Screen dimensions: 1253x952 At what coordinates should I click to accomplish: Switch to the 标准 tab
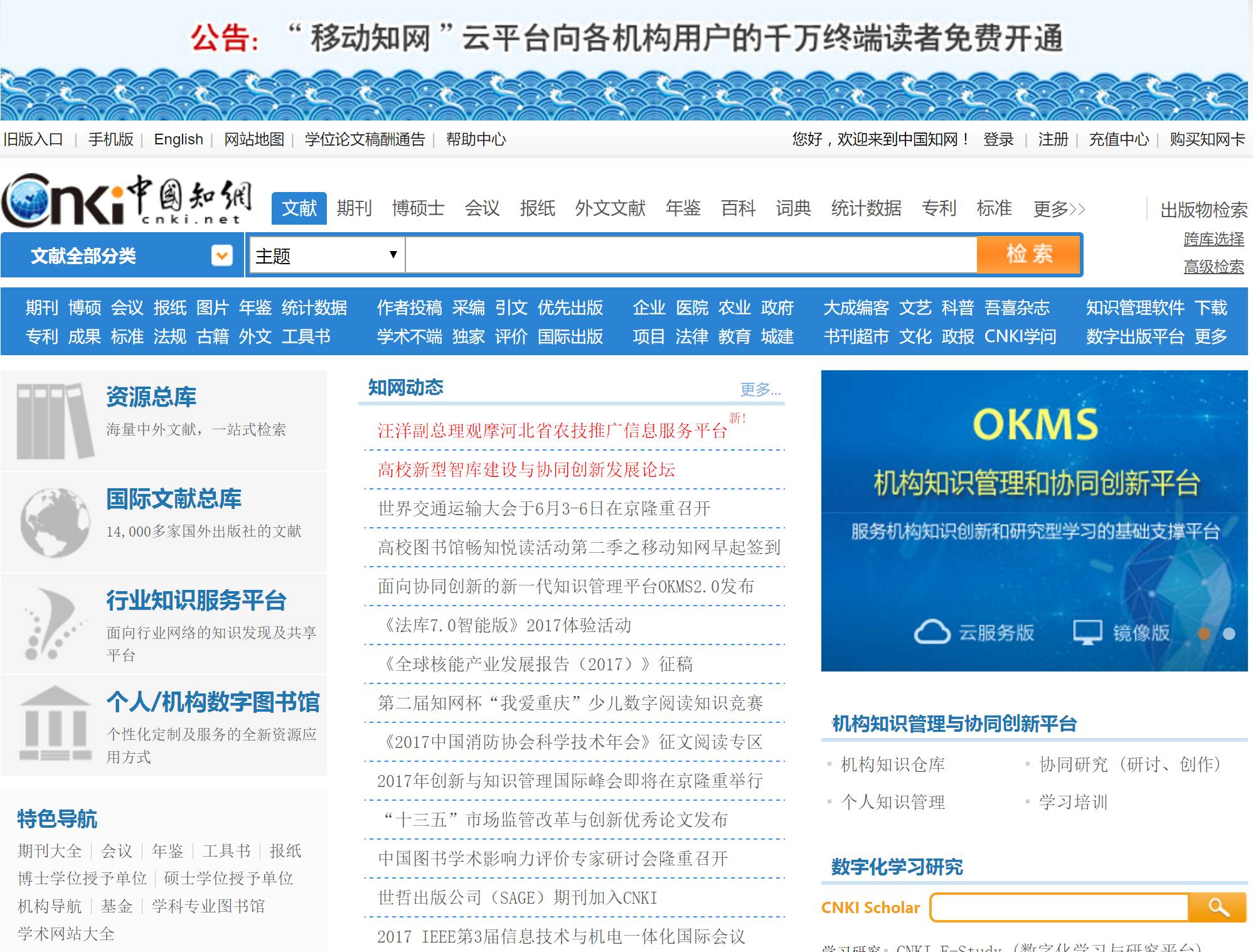[994, 208]
